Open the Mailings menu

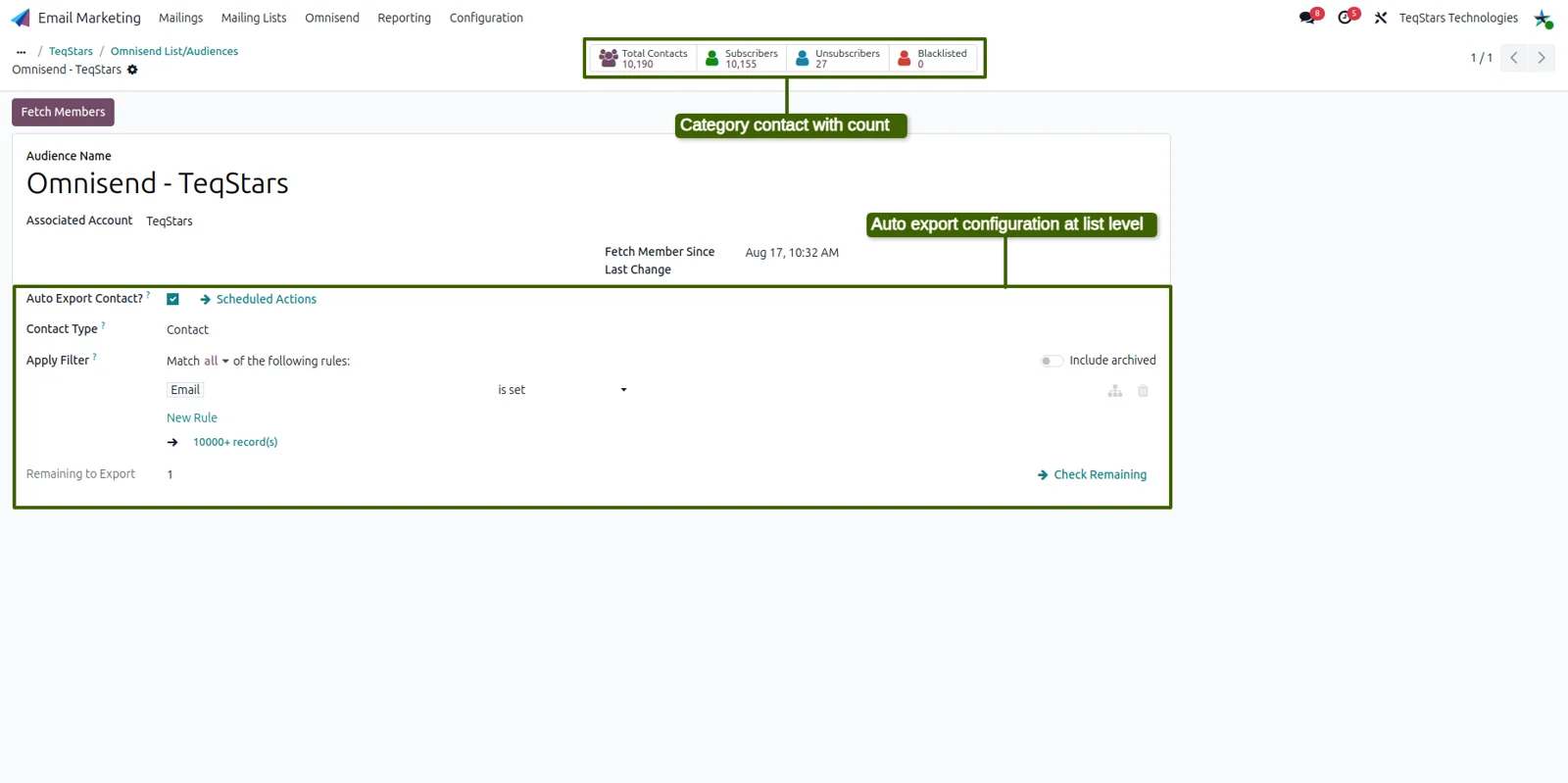pyautogui.click(x=181, y=18)
